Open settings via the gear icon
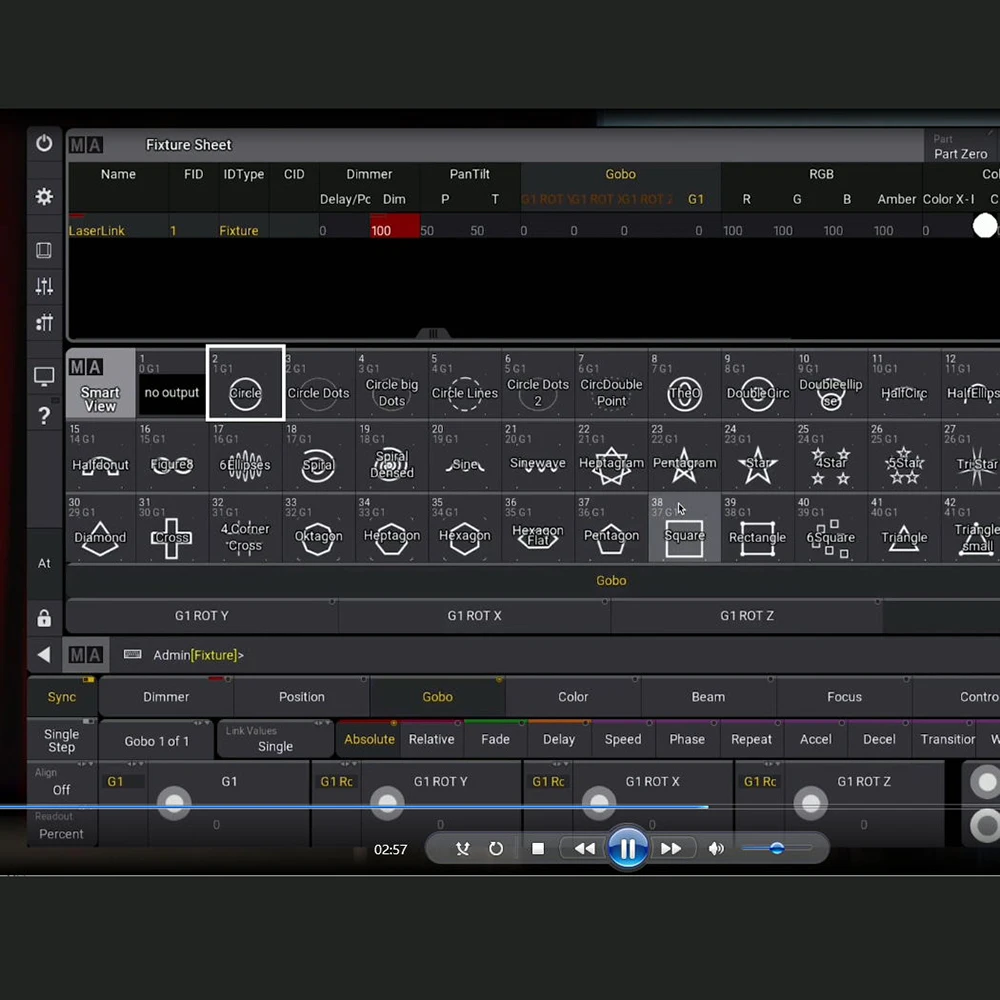This screenshot has width=1000, height=1000. click(x=44, y=197)
